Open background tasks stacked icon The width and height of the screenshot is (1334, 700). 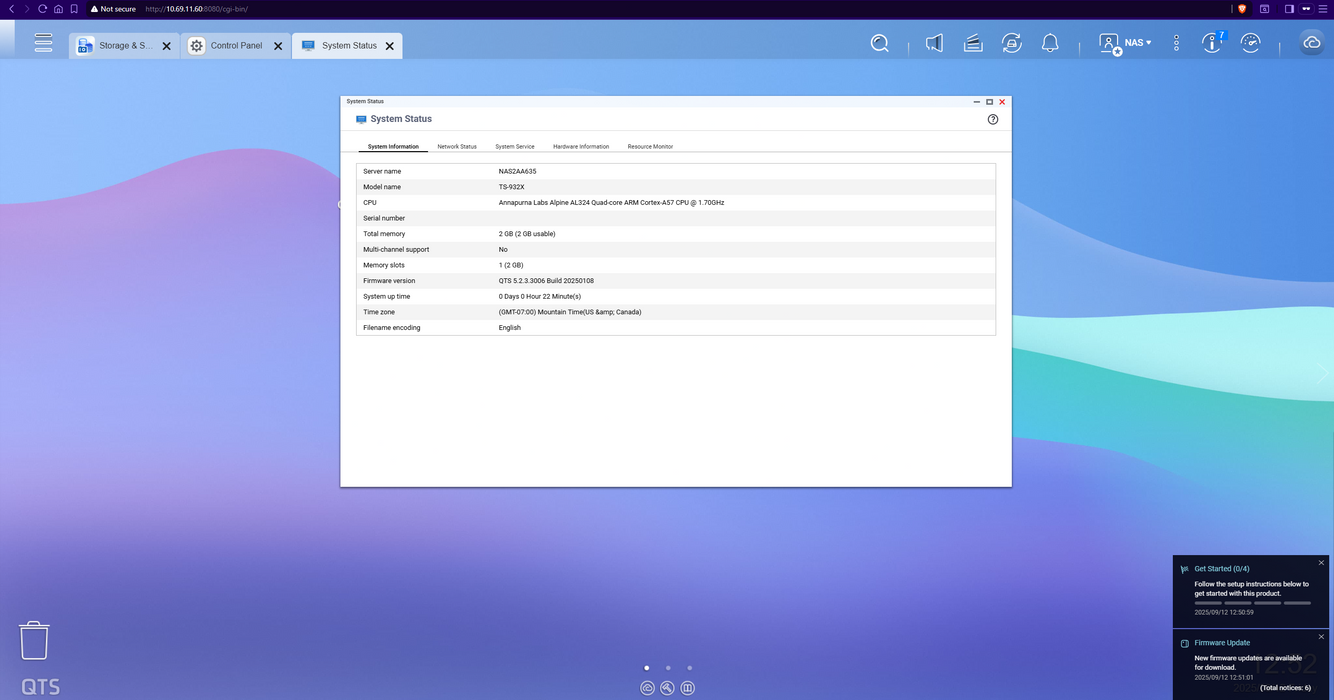[973, 43]
